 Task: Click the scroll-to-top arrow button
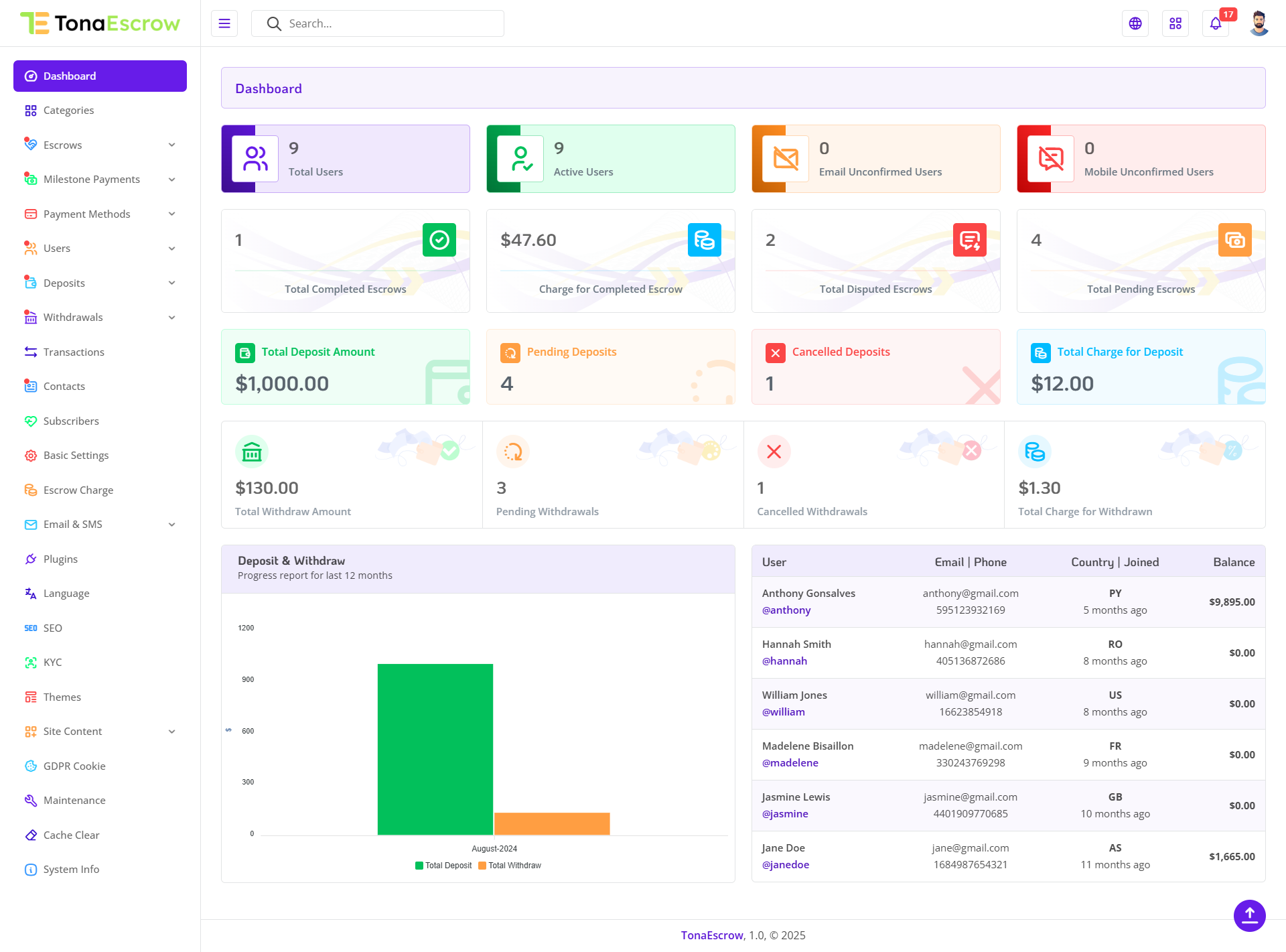point(1249,915)
